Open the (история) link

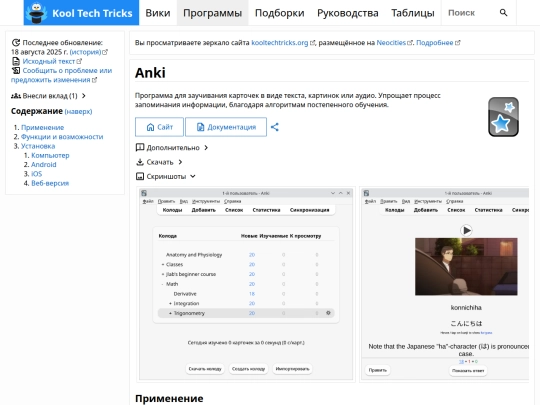coord(89,52)
